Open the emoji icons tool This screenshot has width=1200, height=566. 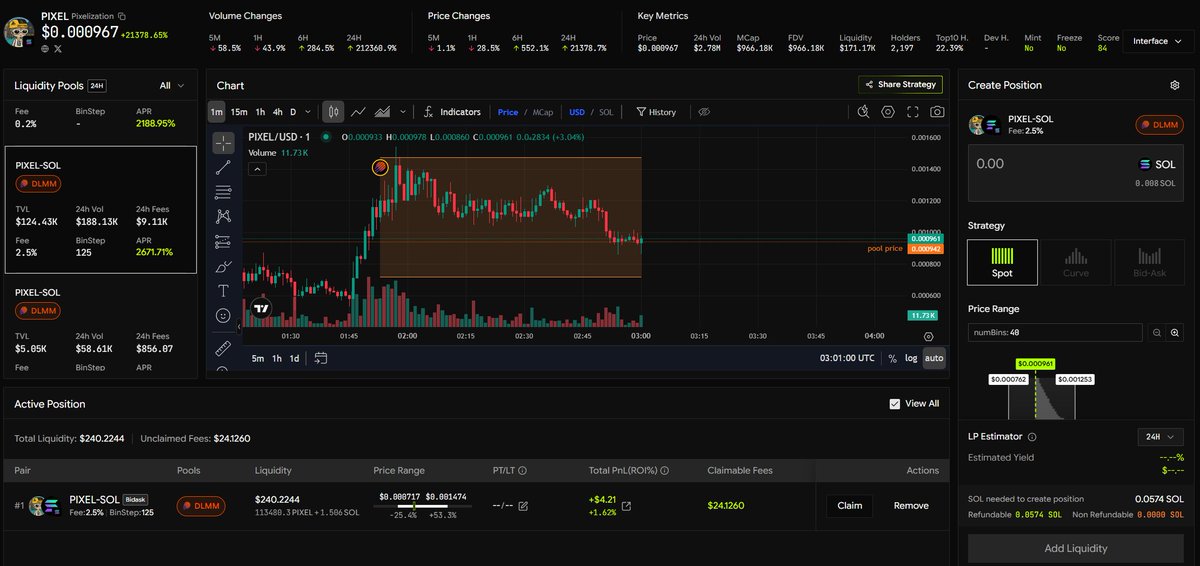[x=223, y=315]
